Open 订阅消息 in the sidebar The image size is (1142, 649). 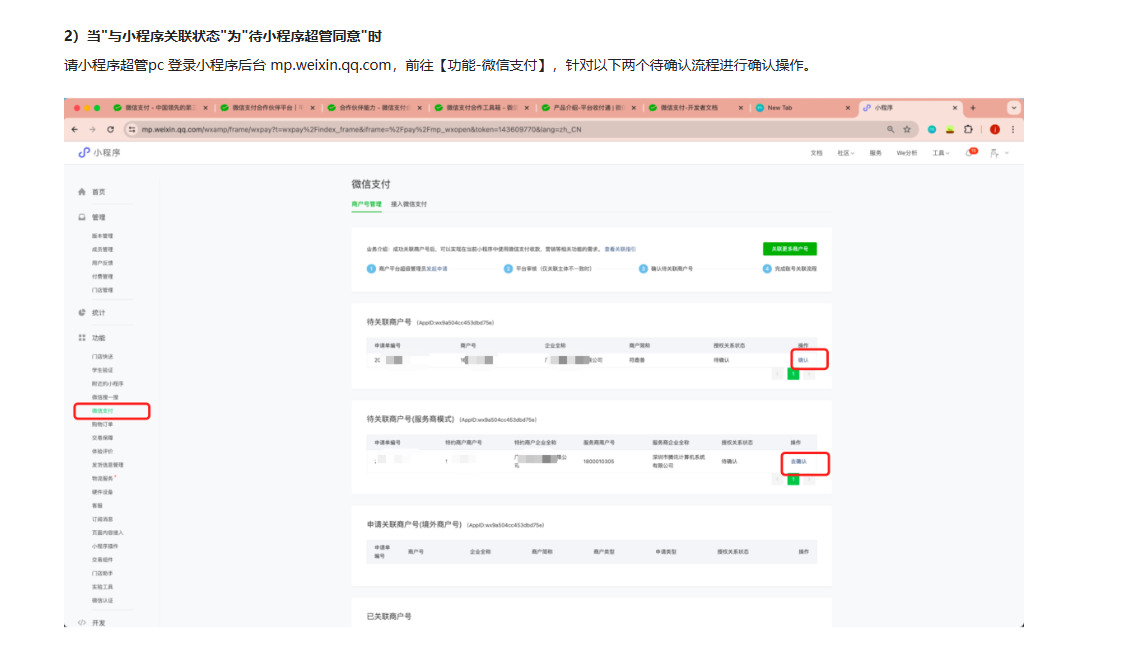pos(103,519)
